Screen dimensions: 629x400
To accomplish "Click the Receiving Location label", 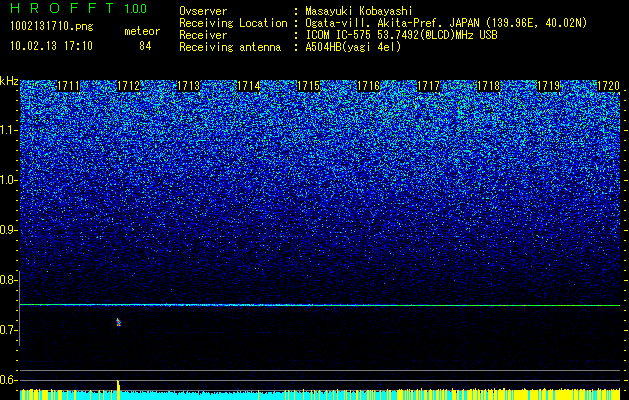I will 233,23.
